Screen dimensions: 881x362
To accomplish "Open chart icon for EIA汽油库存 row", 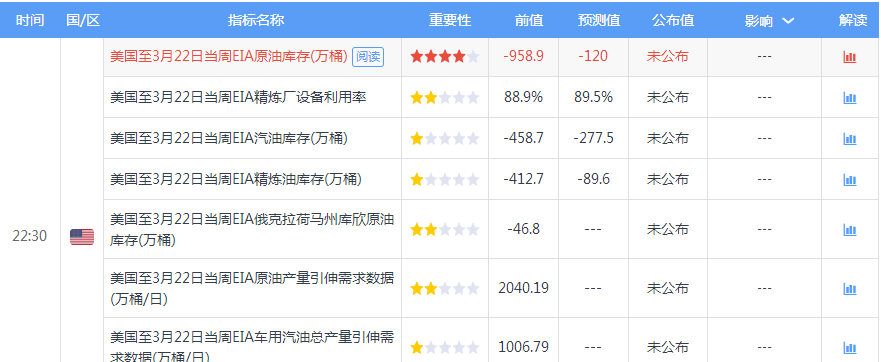I will pyautogui.click(x=850, y=139).
